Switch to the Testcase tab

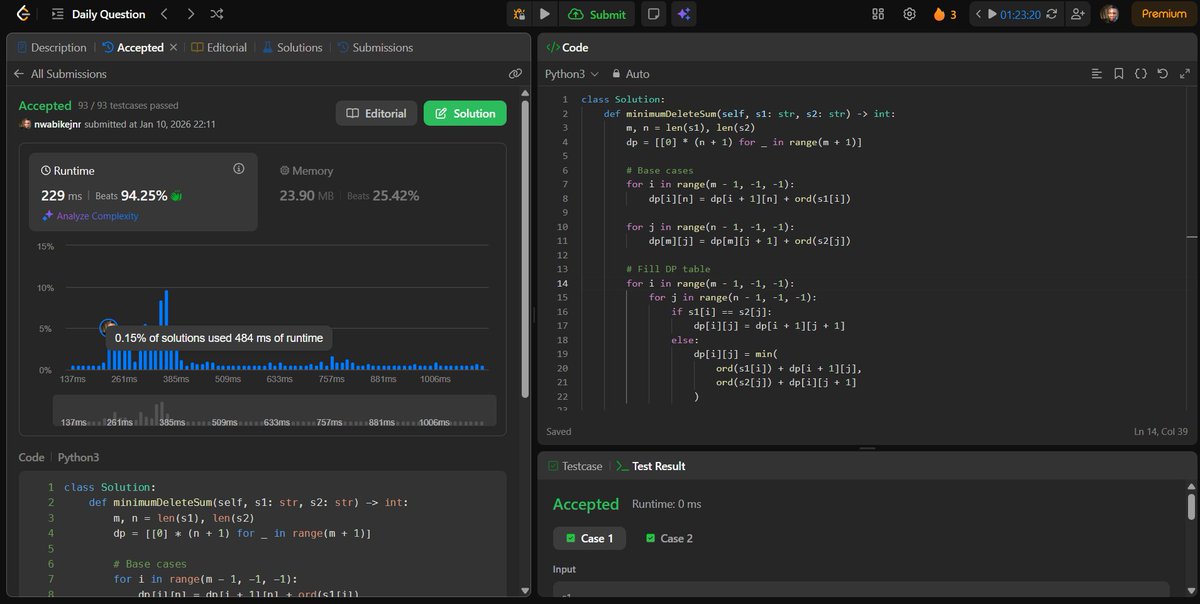pos(574,466)
